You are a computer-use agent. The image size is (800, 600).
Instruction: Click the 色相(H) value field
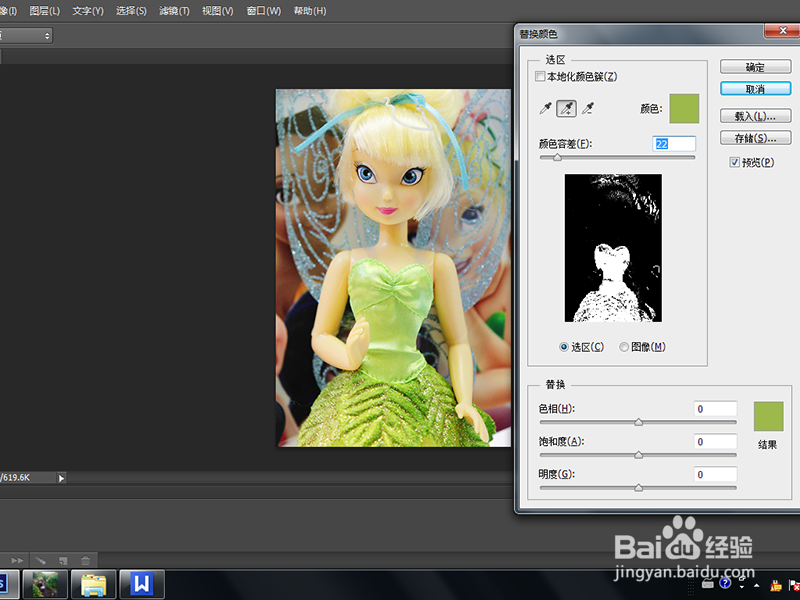(715, 409)
